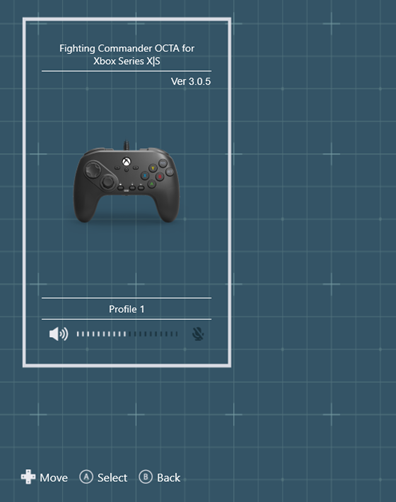Click the controller's D-pad in the image

(93, 169)
